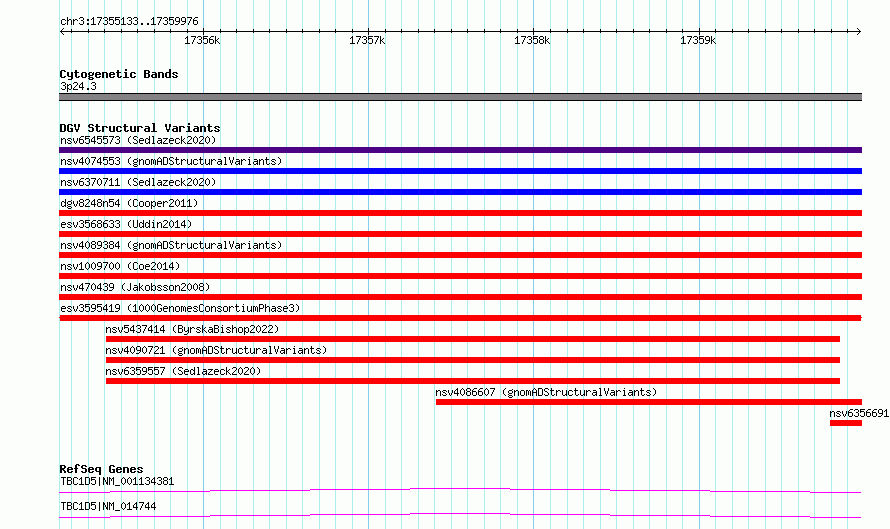Click the dark purple nsv6545573 variant bar

point(460,150)
